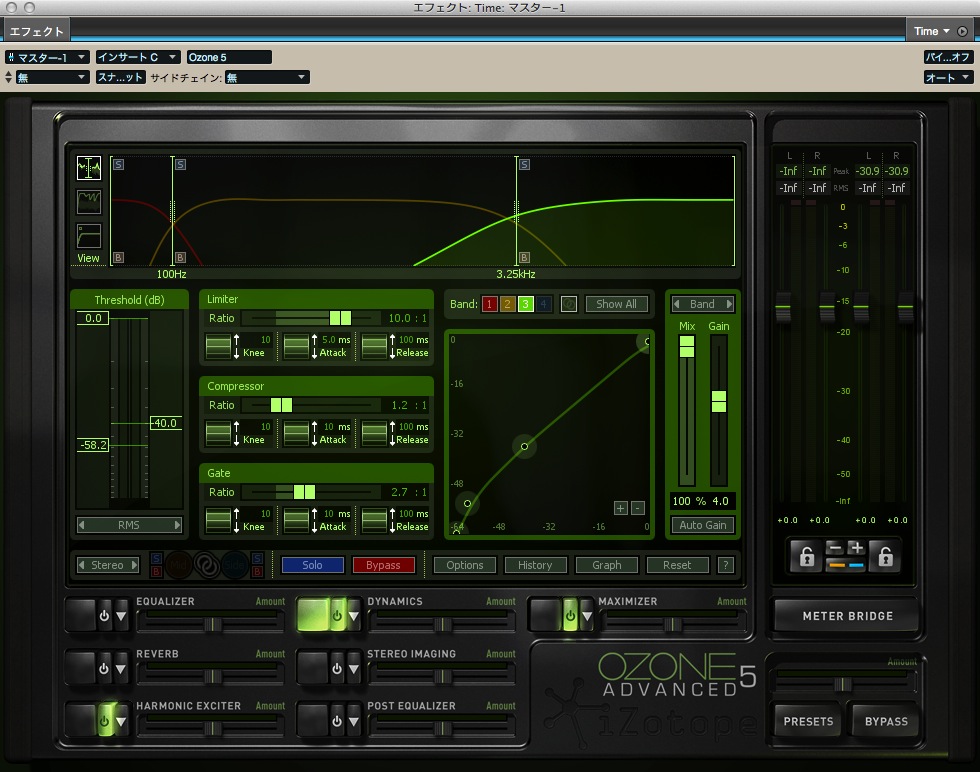Click the right arrow of the RMS selector
This screenshot has height=772, width=980.
coord(177,525)
